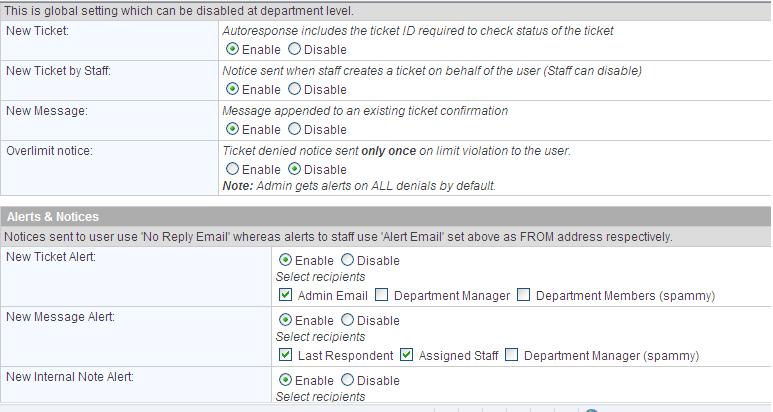
Task: Enable the New Message autoresponse
Action: pyautogui.click(x=232, y=129)
